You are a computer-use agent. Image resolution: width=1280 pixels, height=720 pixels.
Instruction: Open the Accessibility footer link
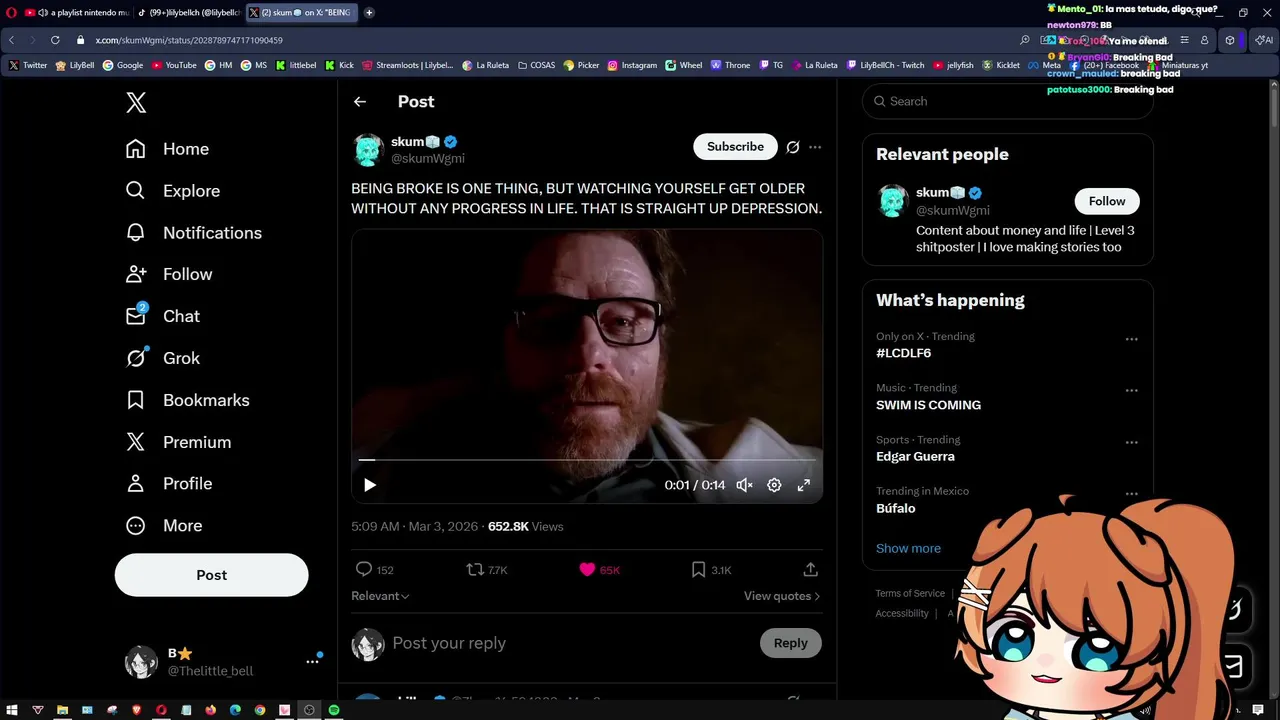point(902,613)
